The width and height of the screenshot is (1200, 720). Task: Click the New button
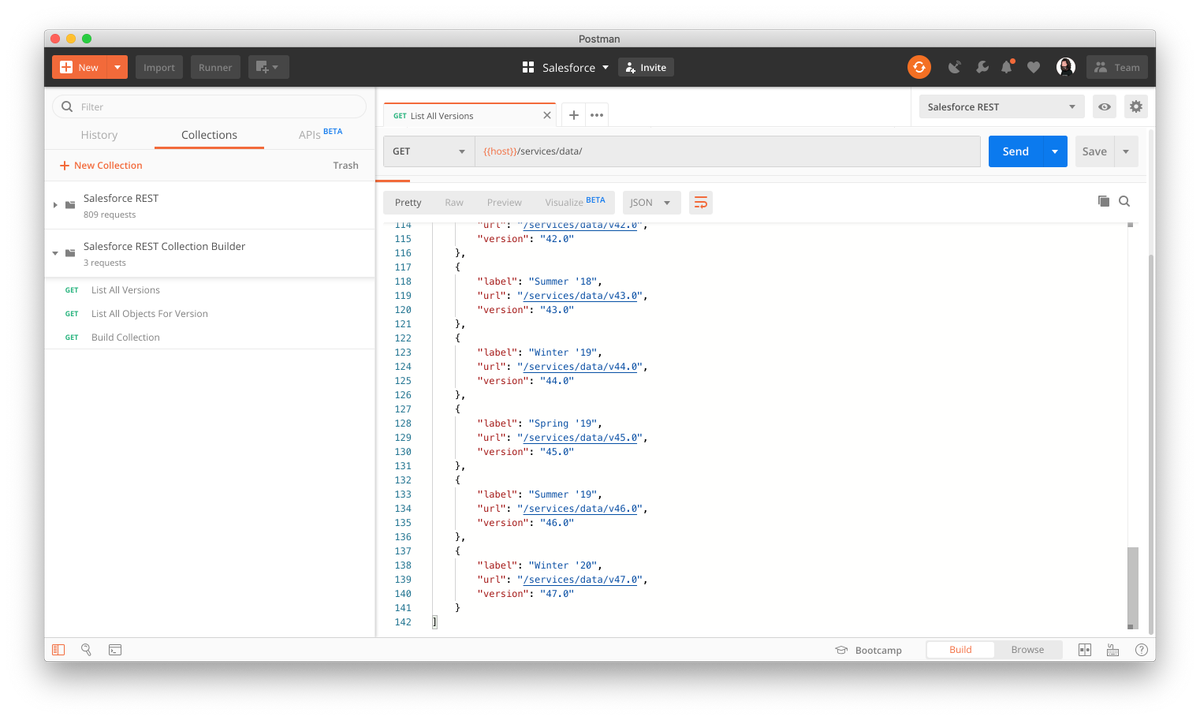pyautogui.click(x=79, y=67)
